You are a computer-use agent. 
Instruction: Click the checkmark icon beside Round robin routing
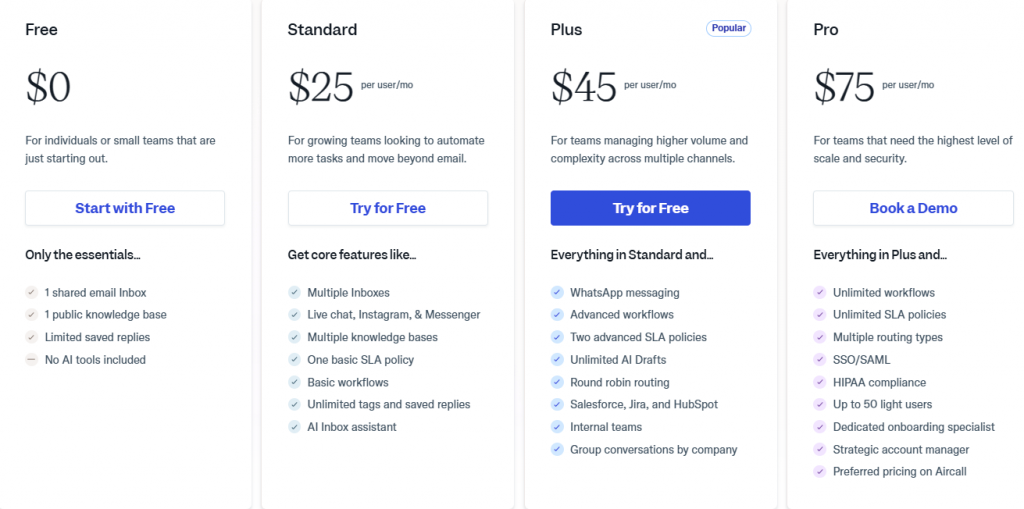coord(557,382)
